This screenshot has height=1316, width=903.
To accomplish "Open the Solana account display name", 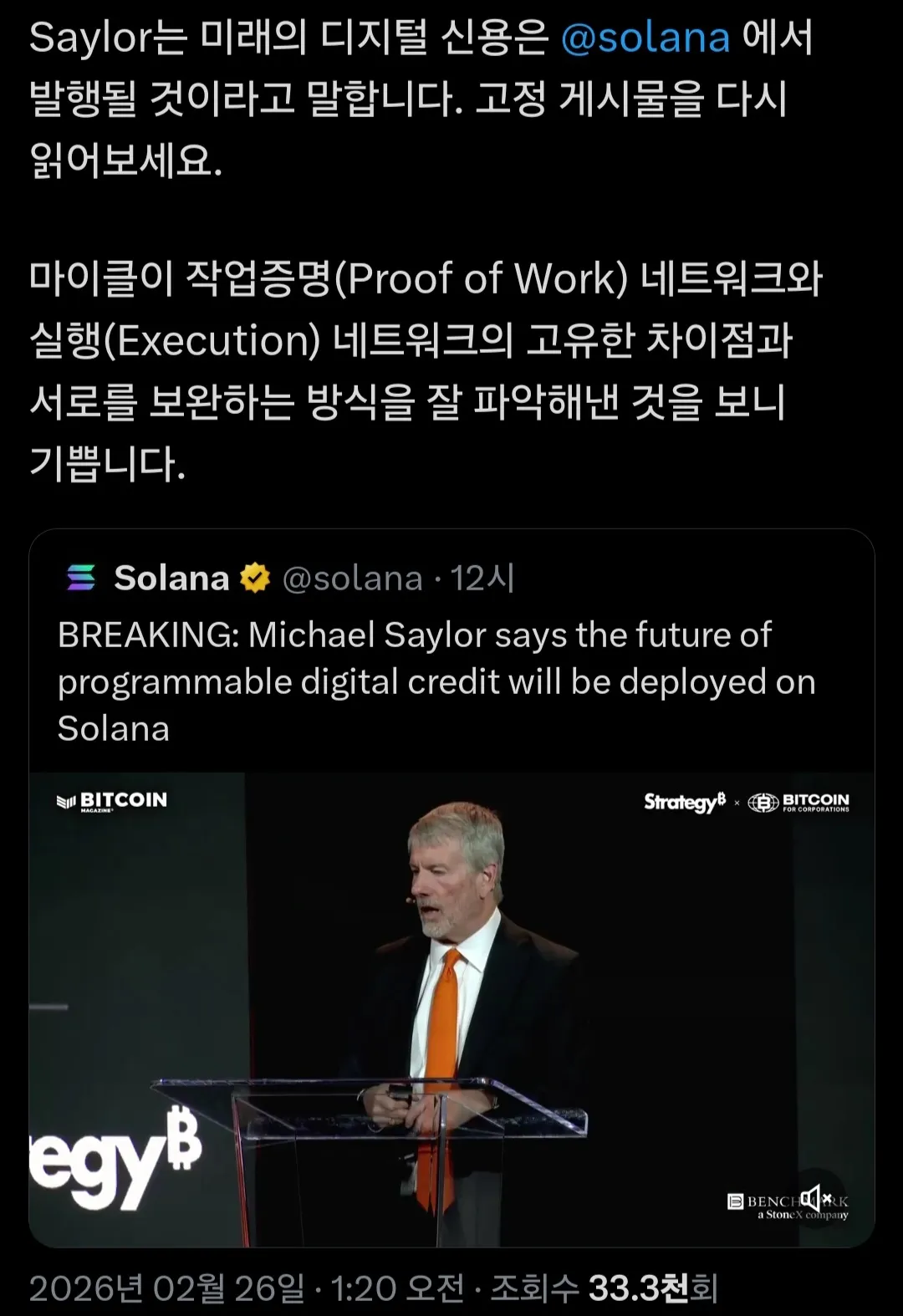I will 171,578.
